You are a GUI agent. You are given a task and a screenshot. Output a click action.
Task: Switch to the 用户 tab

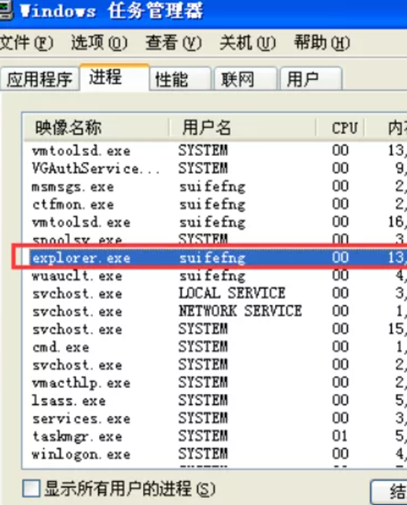[x=311, y=79]
